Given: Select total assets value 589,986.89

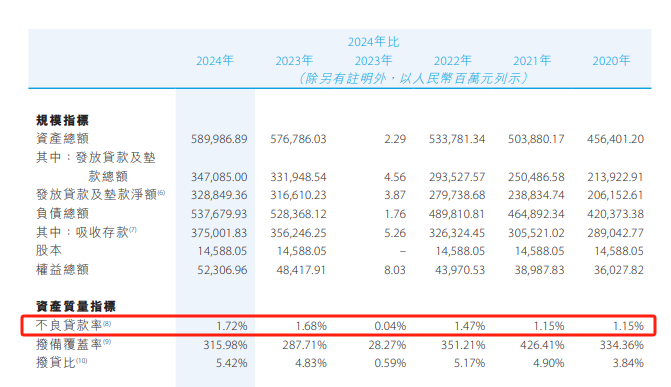Looking at the screenshot, I should pos(219,139).
